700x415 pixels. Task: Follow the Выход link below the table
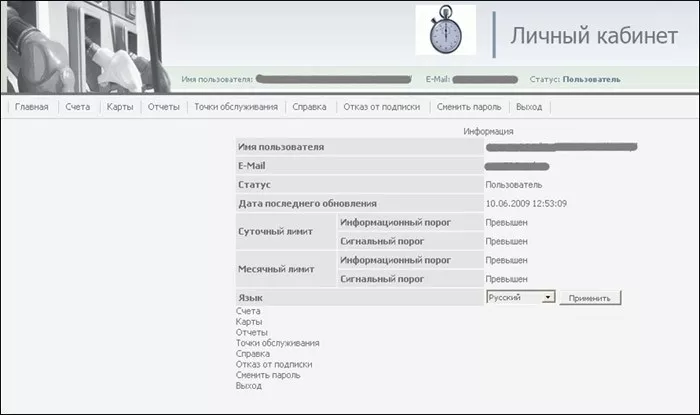[249, 386]
